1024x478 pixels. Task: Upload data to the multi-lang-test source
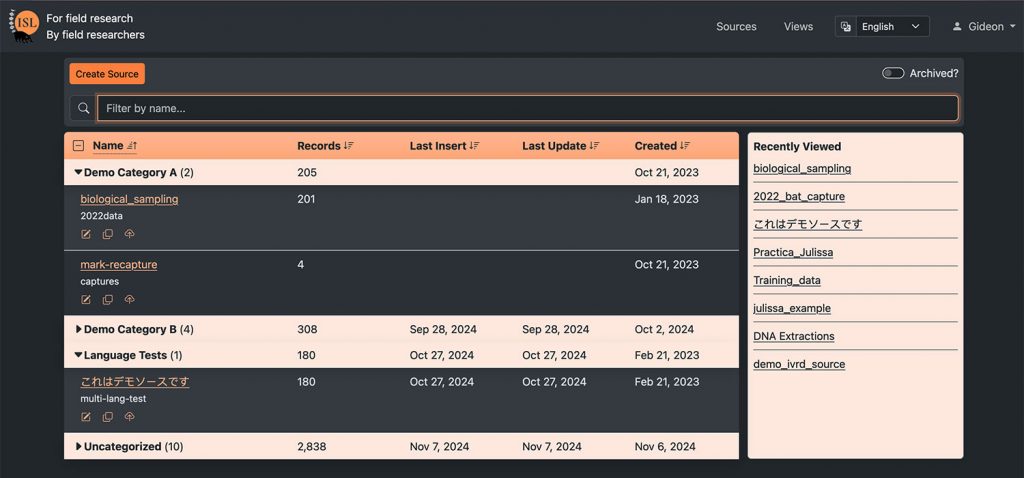pos(129,417)
